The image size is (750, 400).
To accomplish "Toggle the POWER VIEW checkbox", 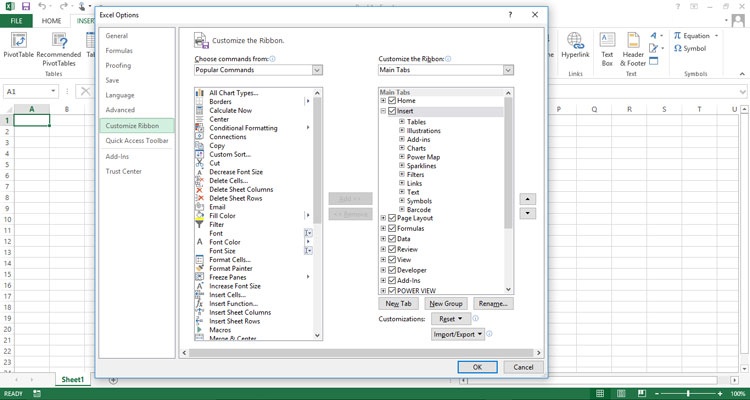I will (392, 290).
